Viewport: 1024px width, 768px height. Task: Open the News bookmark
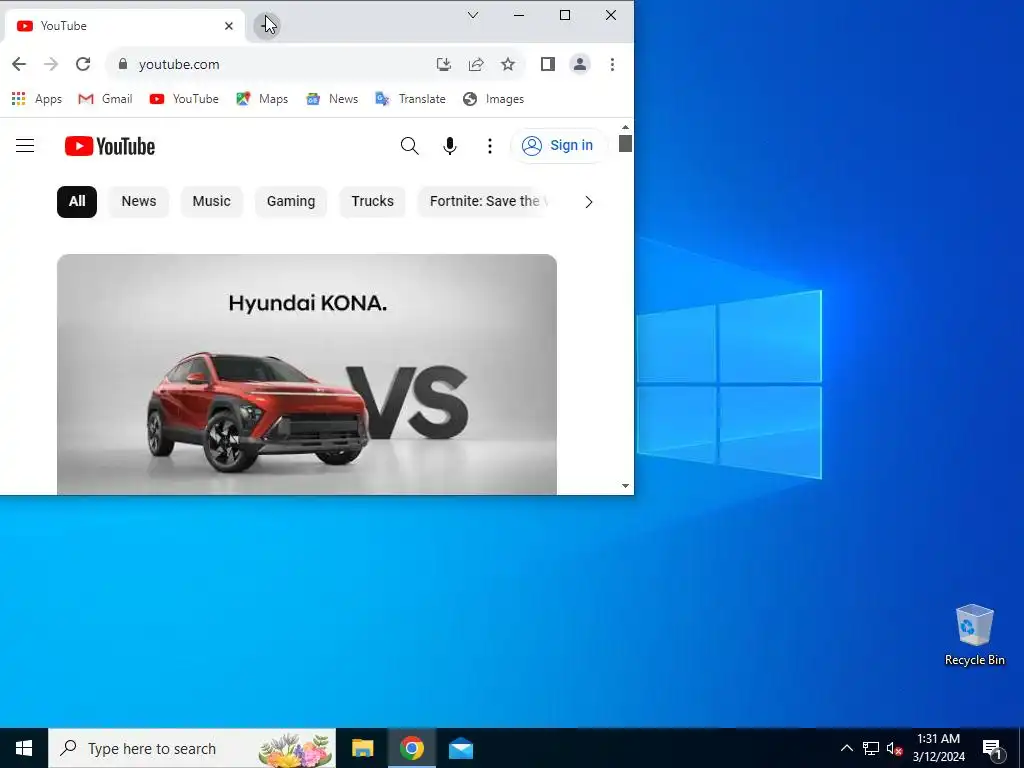(x=332, y=99)
